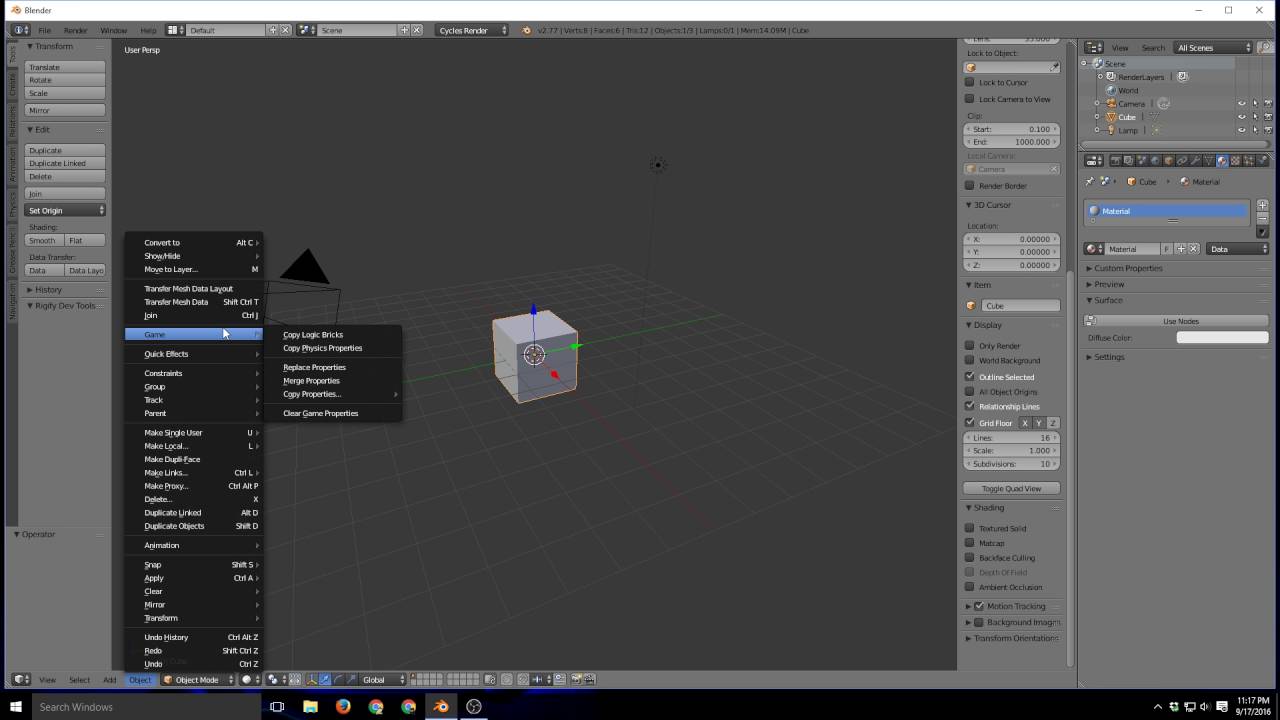The height and width of the screenshot is (720, 1280).
Task: Click eyedropper in Lock to Object field
Action: point(1054,67)
